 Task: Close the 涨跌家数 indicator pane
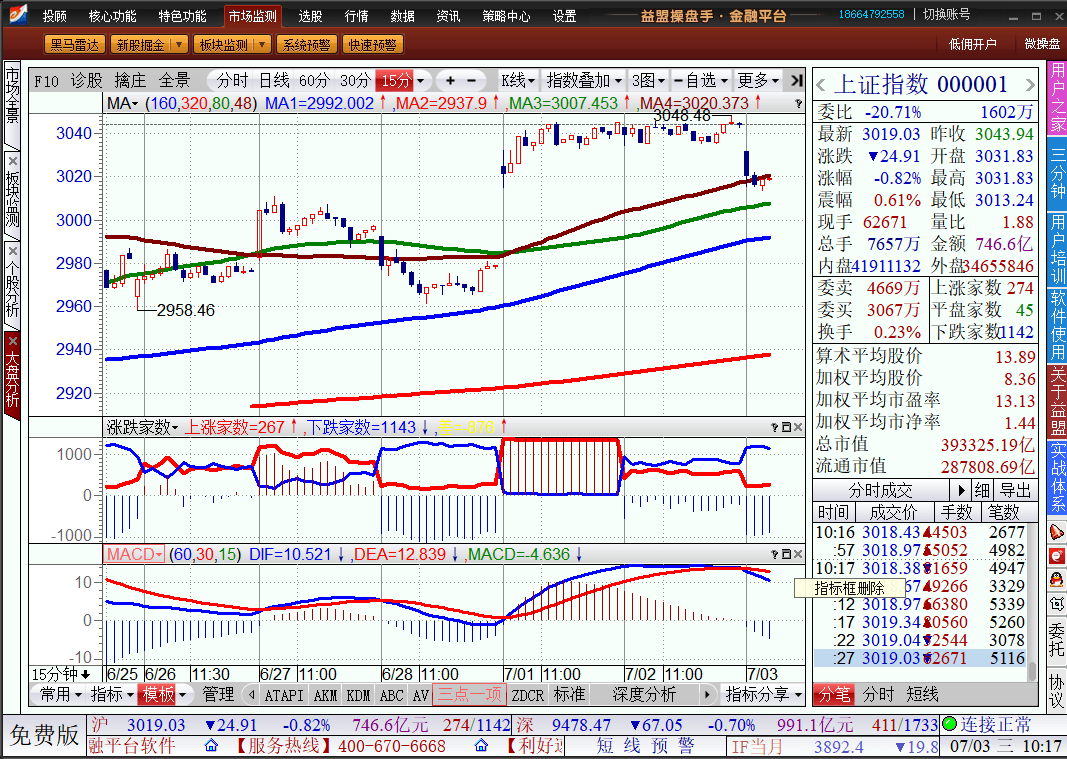pos(798,427)
